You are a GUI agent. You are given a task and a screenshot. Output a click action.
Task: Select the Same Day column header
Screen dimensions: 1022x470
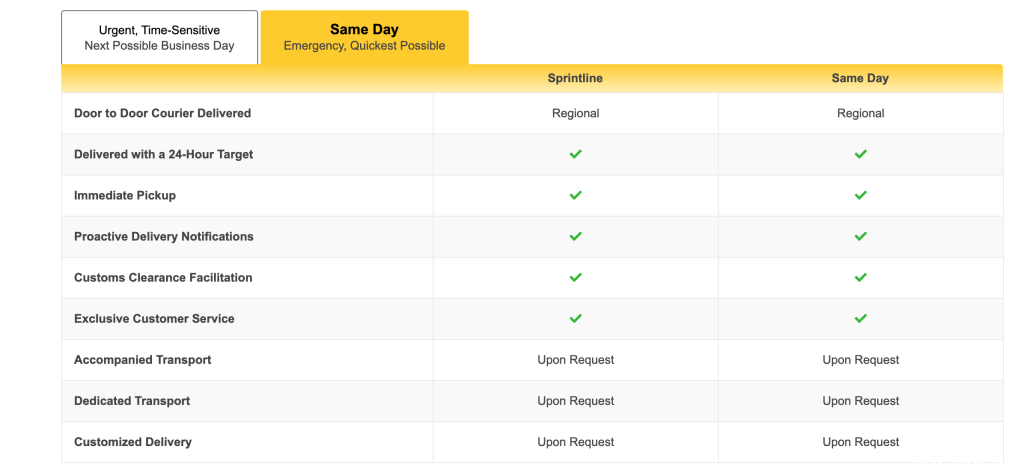pyautogui.click(x=860, y=78)
